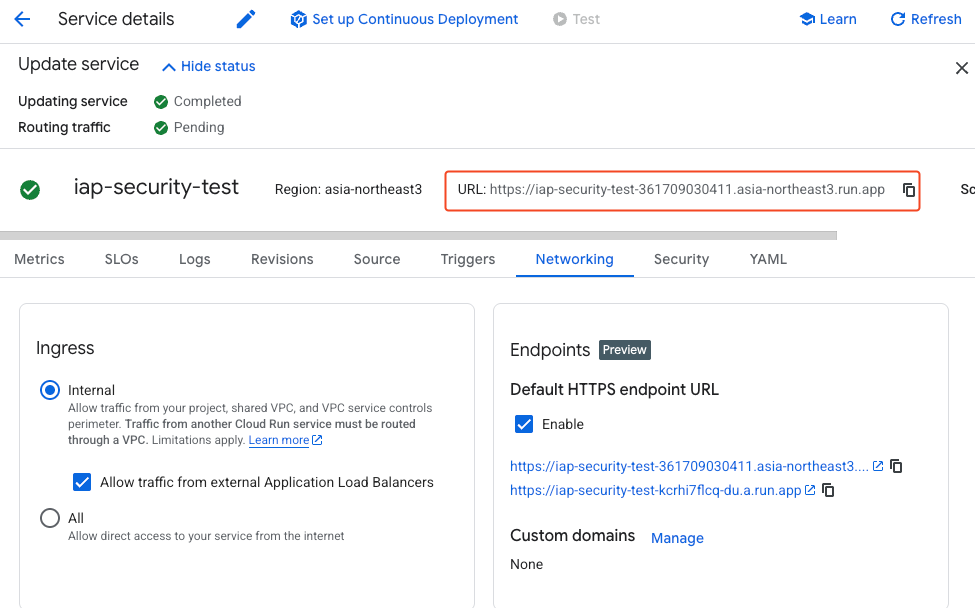Click the Default HTTPS endpoint URL heading

pyautogui.click(x=614, y=390)
